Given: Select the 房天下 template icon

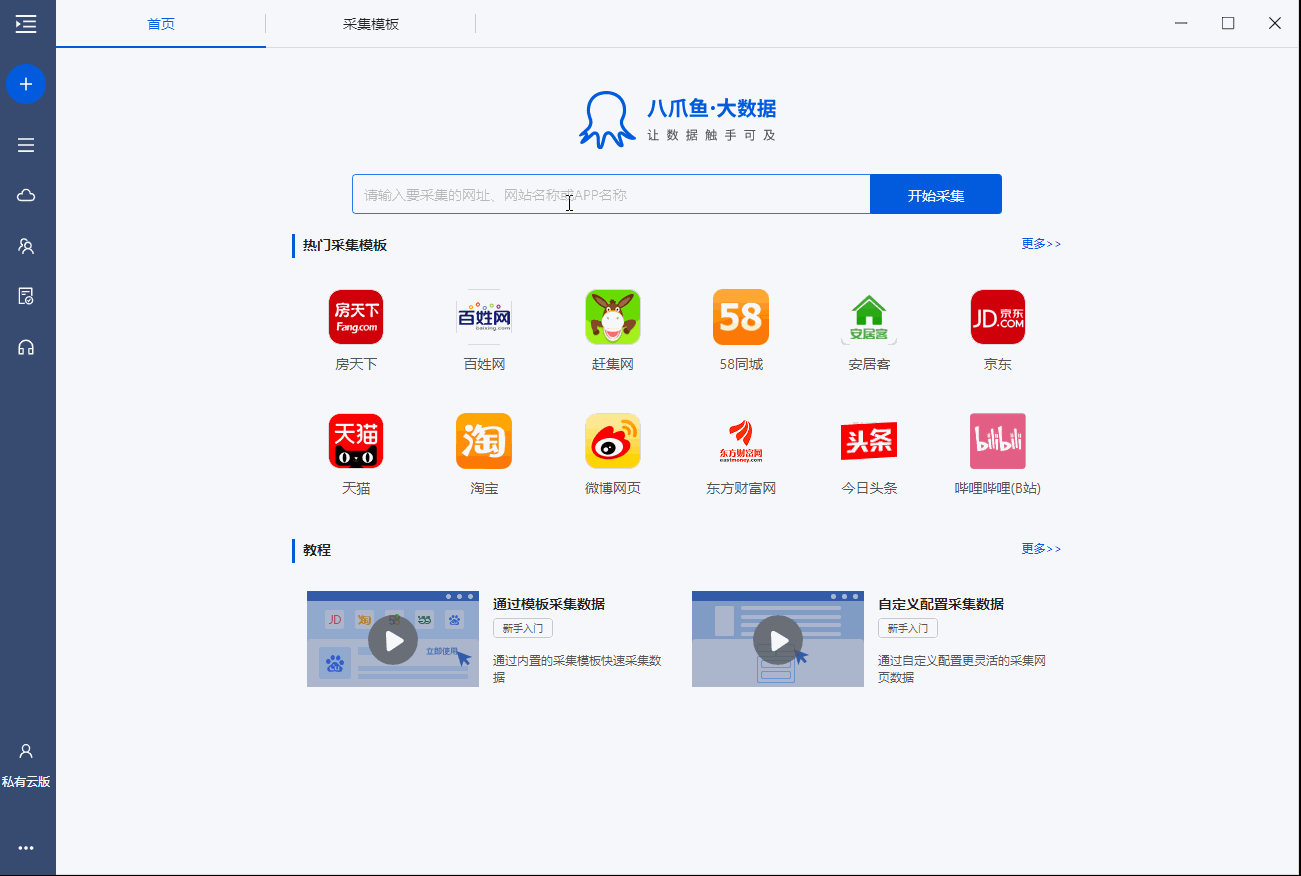Looking at the screenshot, I should 356,317.
